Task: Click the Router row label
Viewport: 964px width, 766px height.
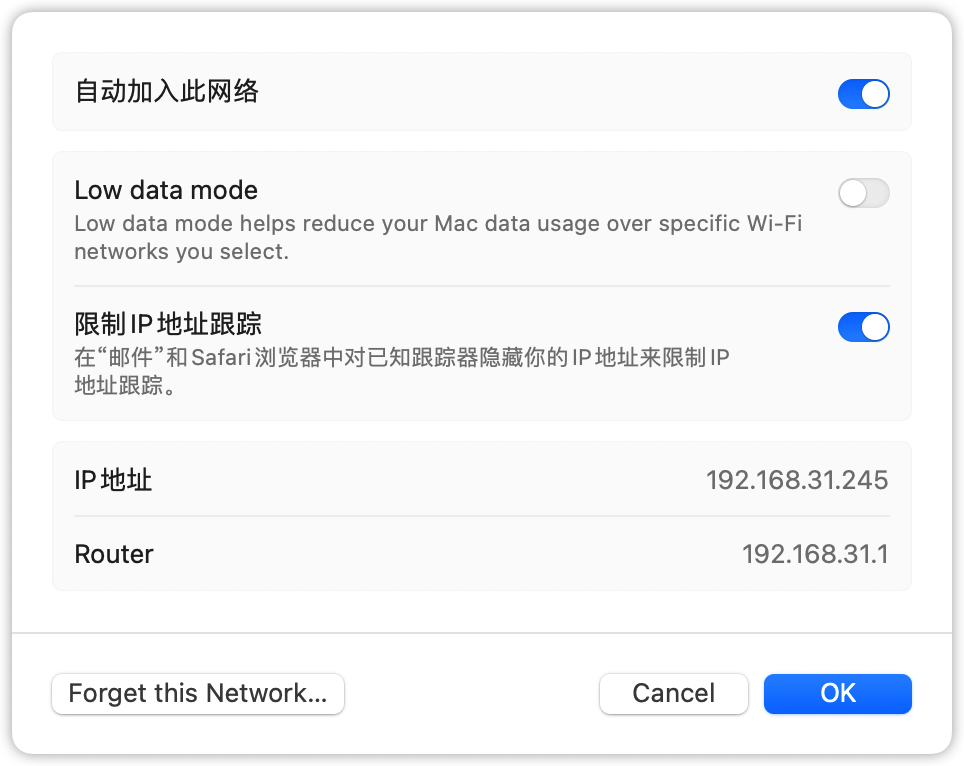Action: (x=114, y=554)
